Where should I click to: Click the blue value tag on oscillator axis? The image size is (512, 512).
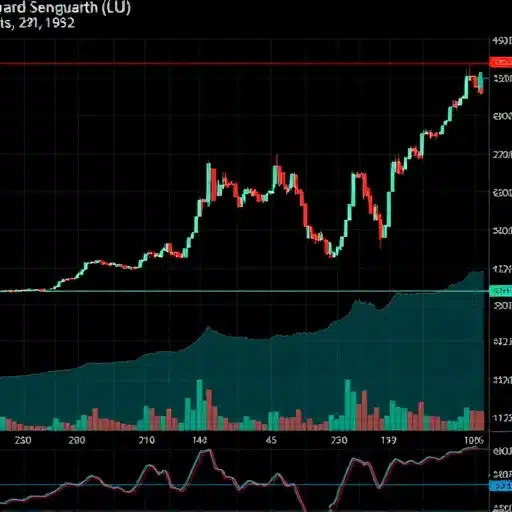pyautogui.click(x=501, y=486)
